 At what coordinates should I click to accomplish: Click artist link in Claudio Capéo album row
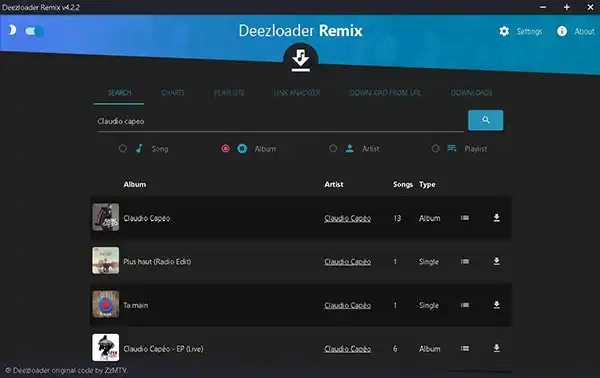pos(347,218)
